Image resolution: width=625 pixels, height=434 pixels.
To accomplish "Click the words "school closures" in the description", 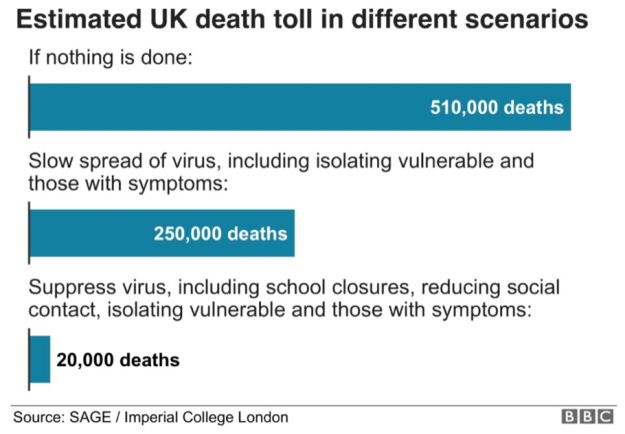I will [x=304, y=288].
